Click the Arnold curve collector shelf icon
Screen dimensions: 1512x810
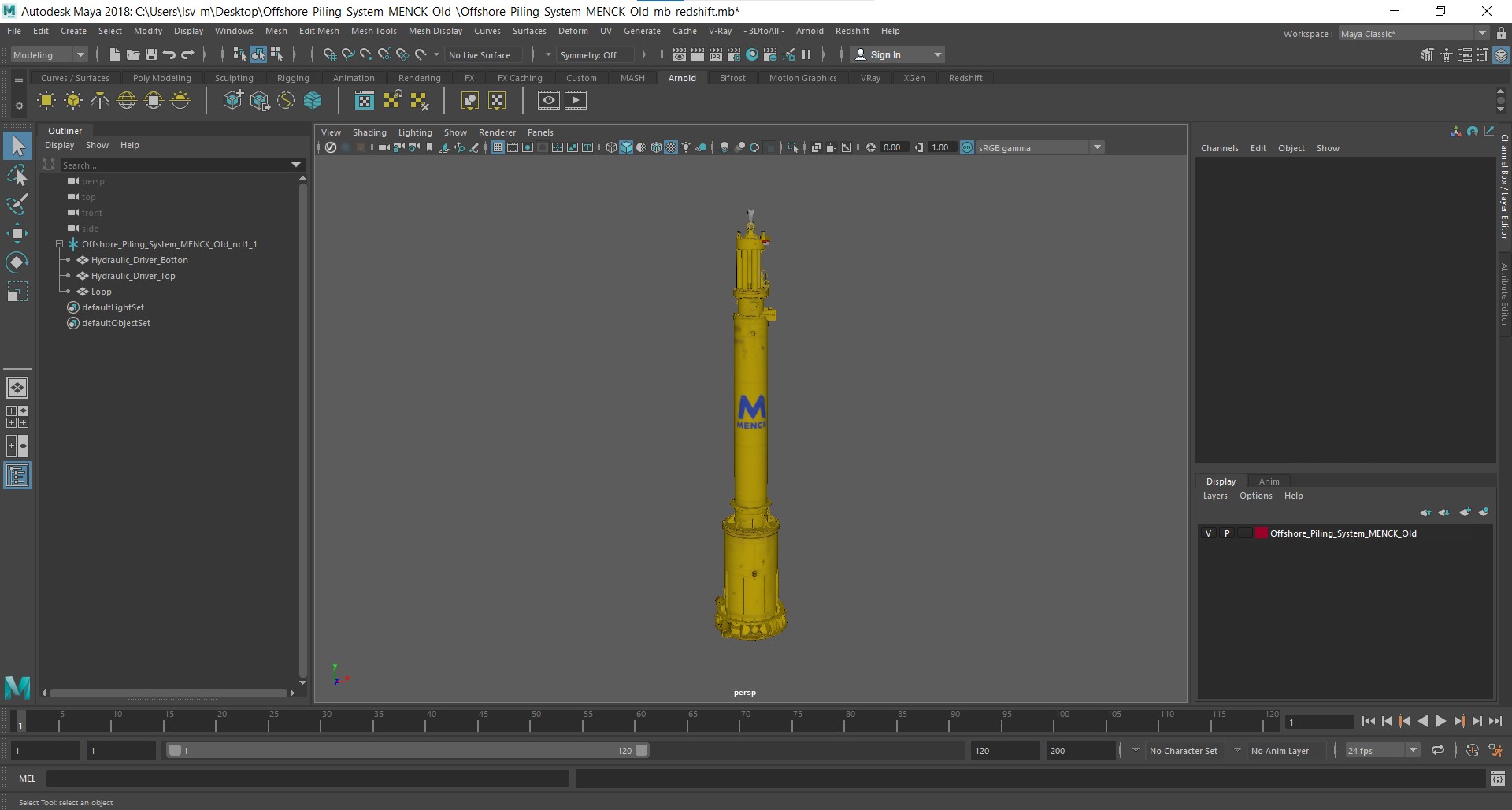(x=286, y=101)
